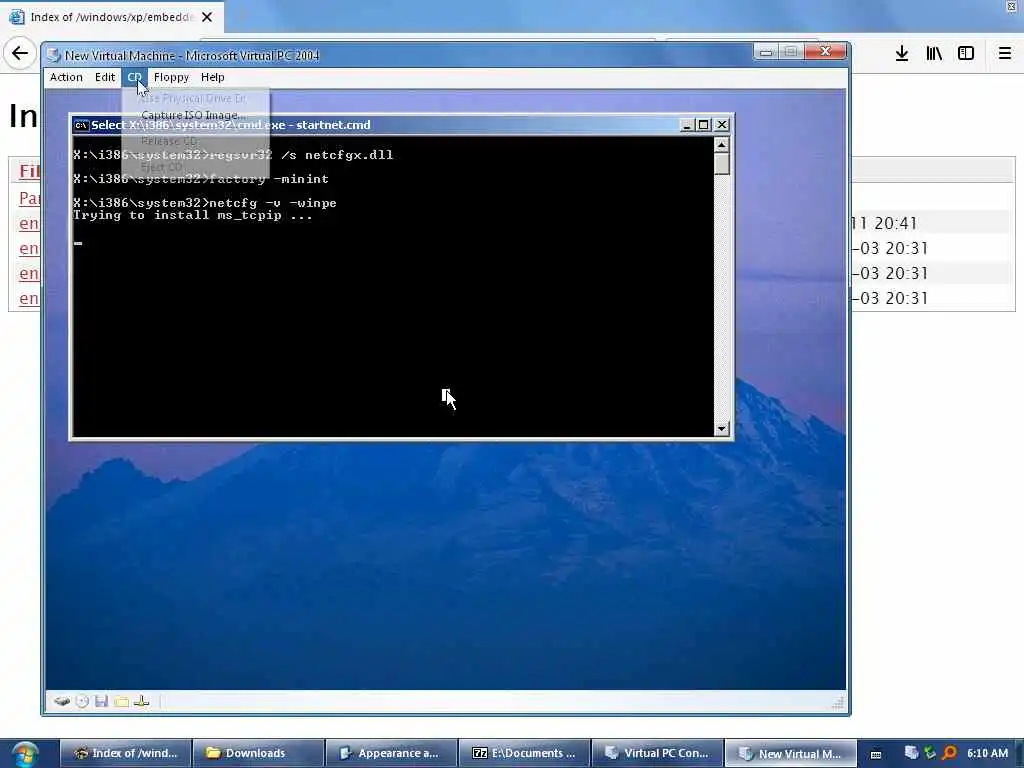Open the Floppy menu in Virtual PC
Screen dimensions: 1024x768
(171, 77)
